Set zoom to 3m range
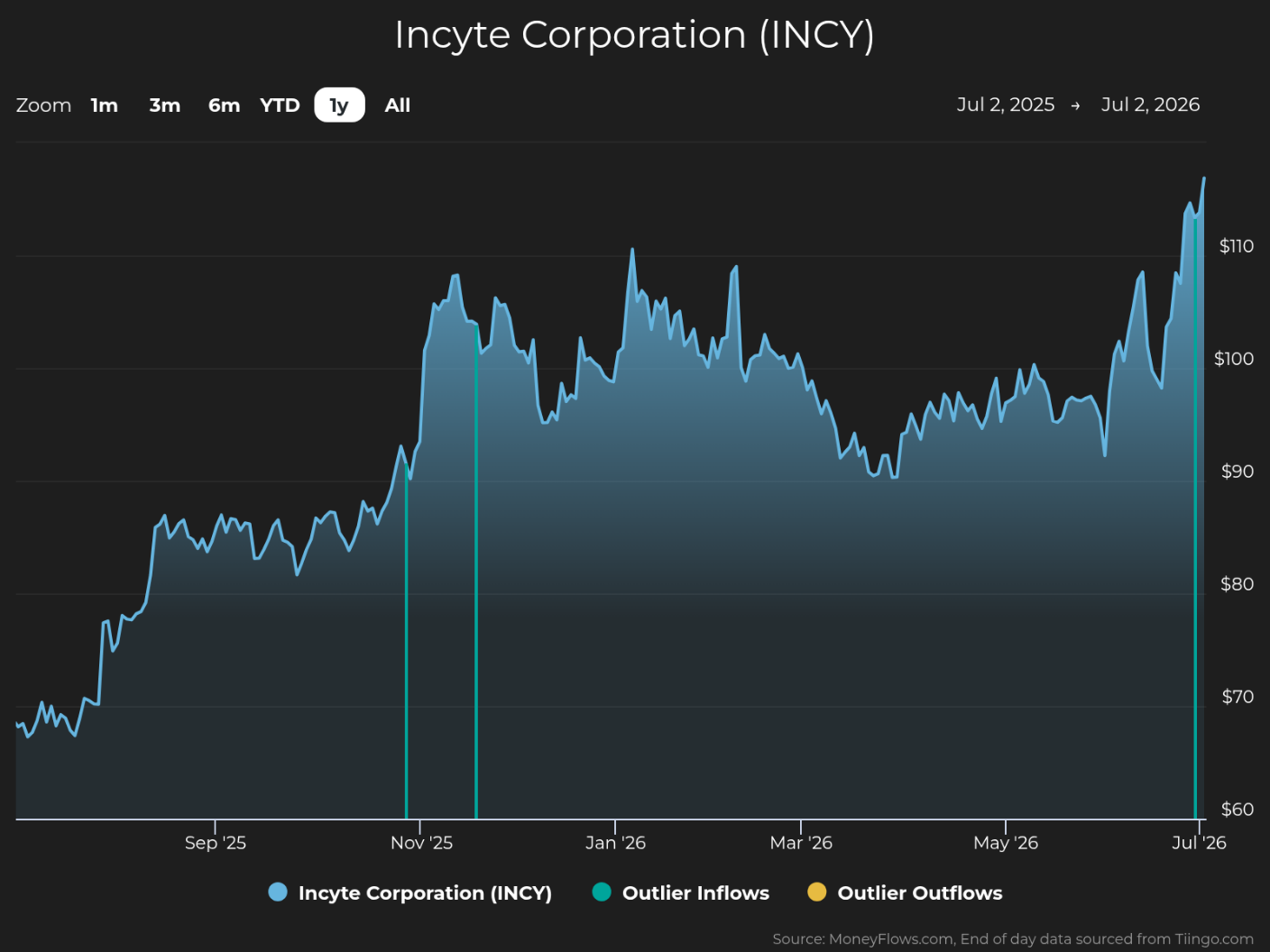The height and width of the screenshot is (952, 1270). 165,105
